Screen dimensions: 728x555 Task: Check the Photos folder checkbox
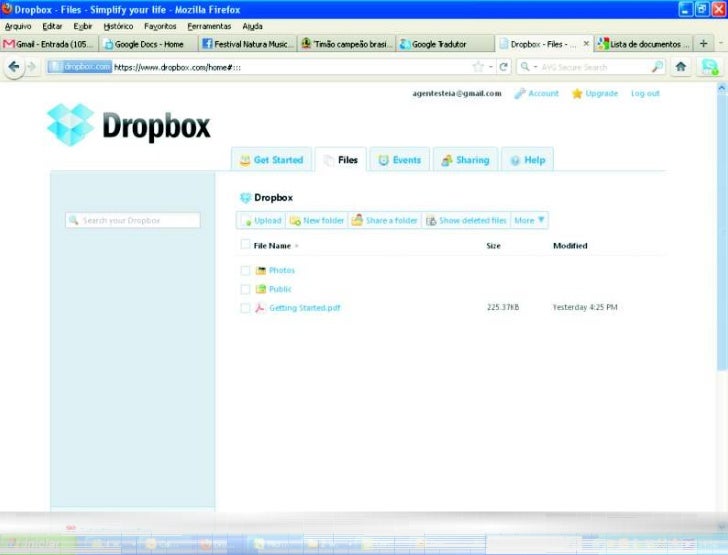pos(245,270)
